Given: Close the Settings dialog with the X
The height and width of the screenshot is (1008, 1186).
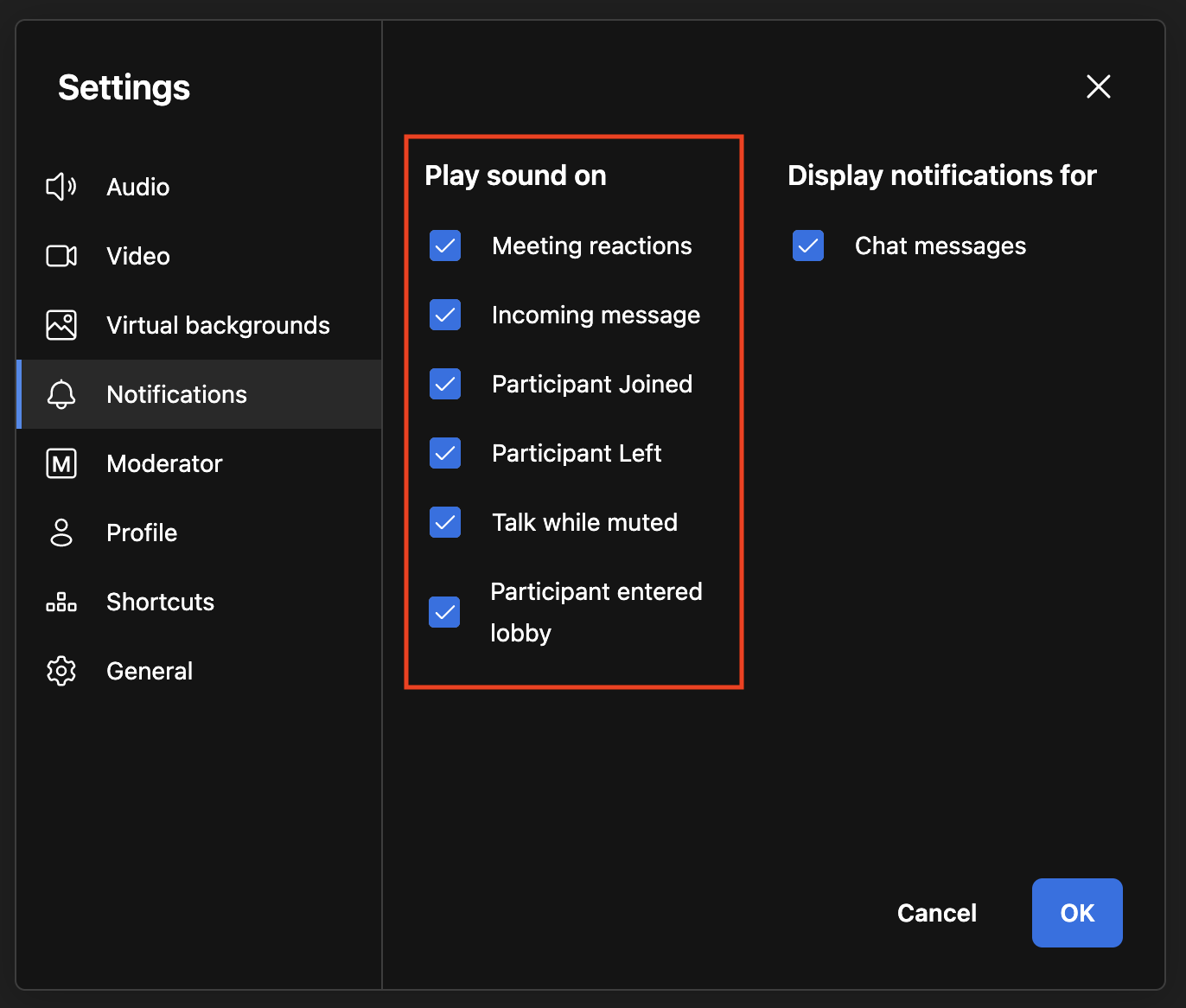Looking at the screenshot, I should (x=1098, y=86).
